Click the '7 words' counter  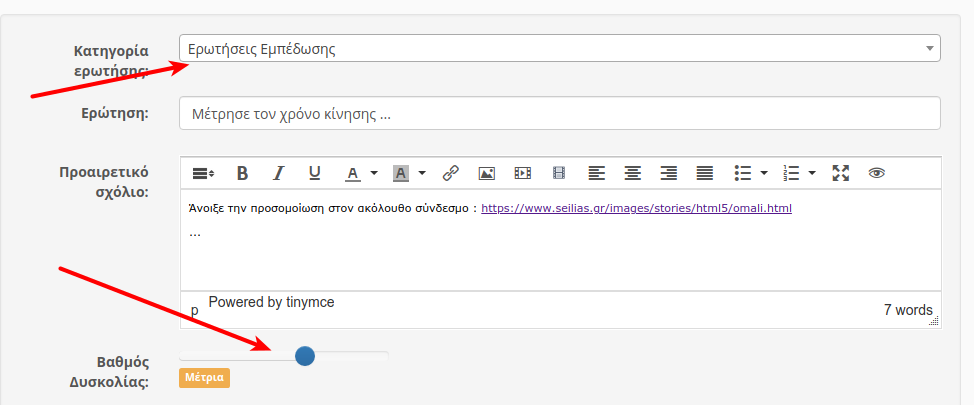tap(908, 310)
